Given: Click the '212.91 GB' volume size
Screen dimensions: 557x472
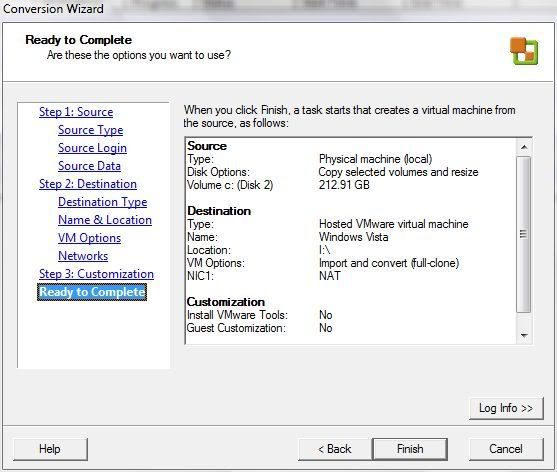Looking at the screenshot, I should tap(344, 185).
